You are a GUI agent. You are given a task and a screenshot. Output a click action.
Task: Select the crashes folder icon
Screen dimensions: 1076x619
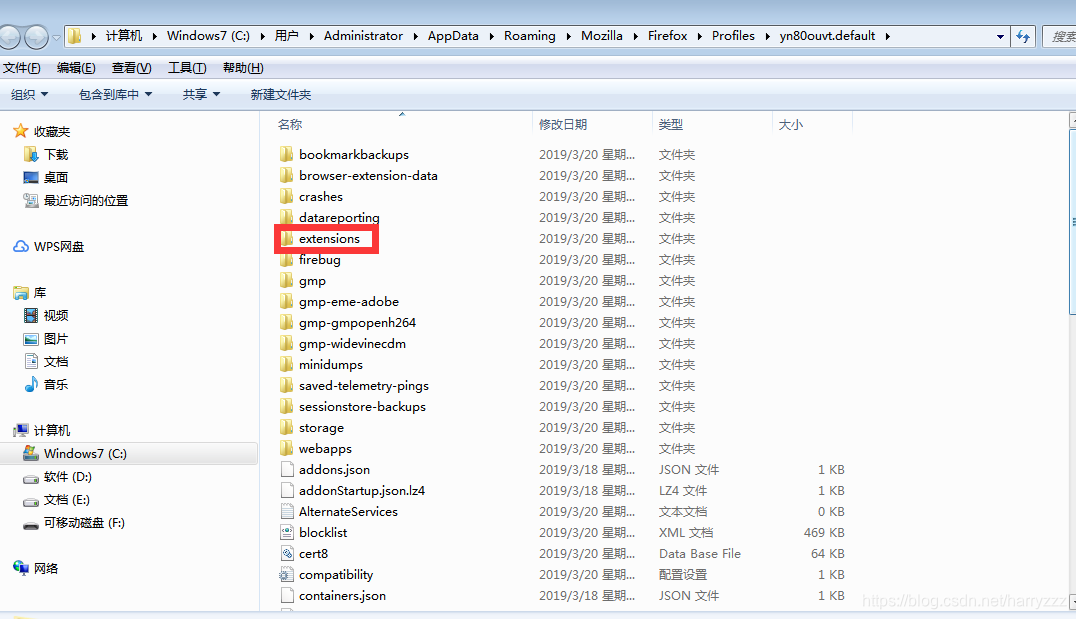pos(287,196)
